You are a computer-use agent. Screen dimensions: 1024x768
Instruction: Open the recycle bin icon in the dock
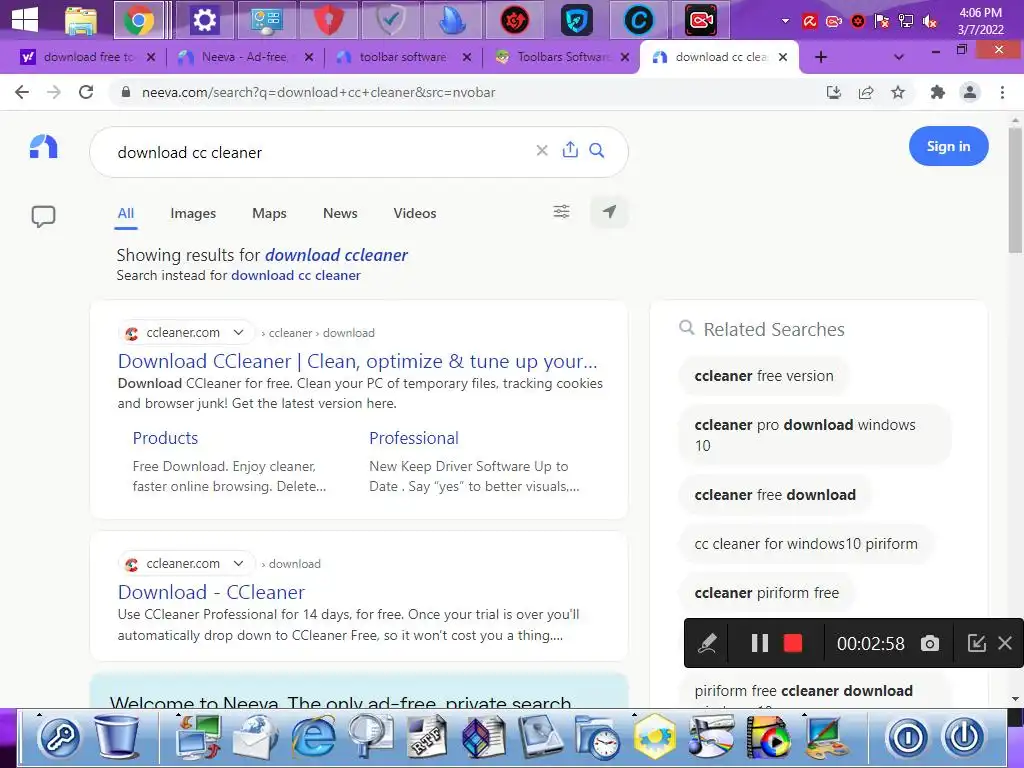click(x=117, y=736)
